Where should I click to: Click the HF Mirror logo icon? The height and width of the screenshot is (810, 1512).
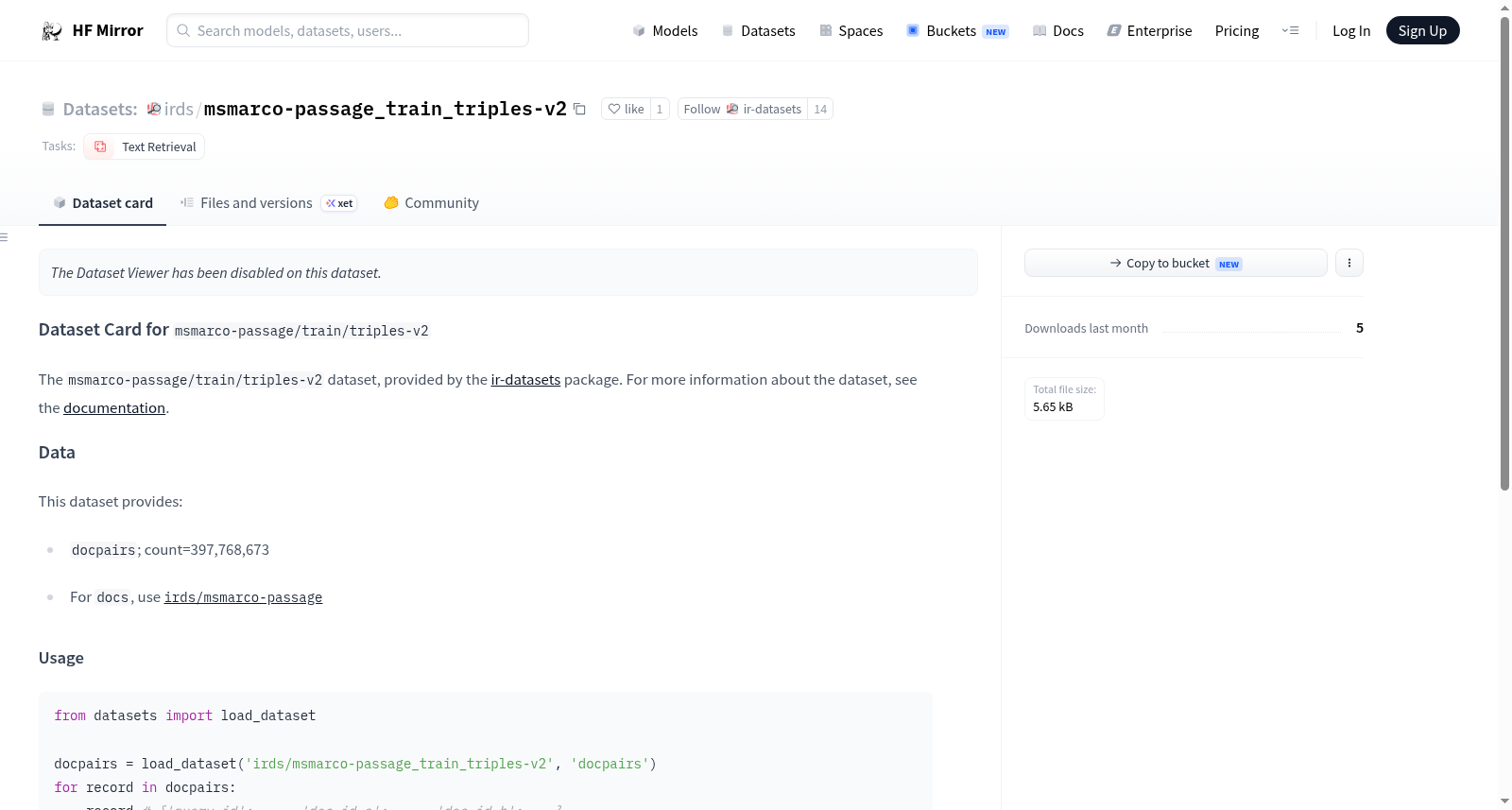(51, 31)
